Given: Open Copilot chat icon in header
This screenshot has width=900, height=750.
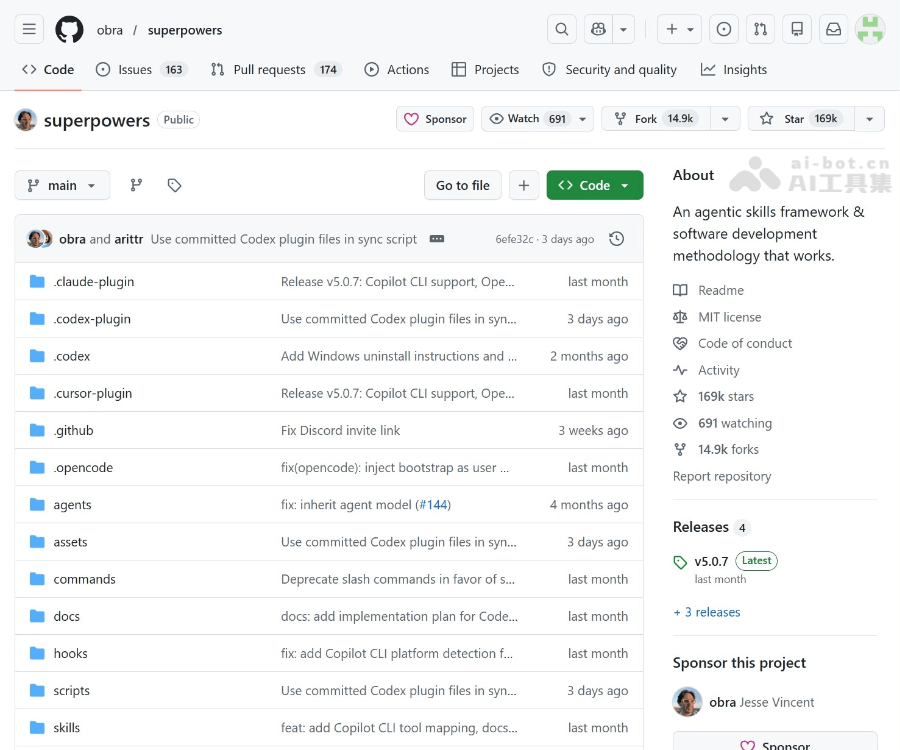Looking at the screenshot, I should coord(598,29).
